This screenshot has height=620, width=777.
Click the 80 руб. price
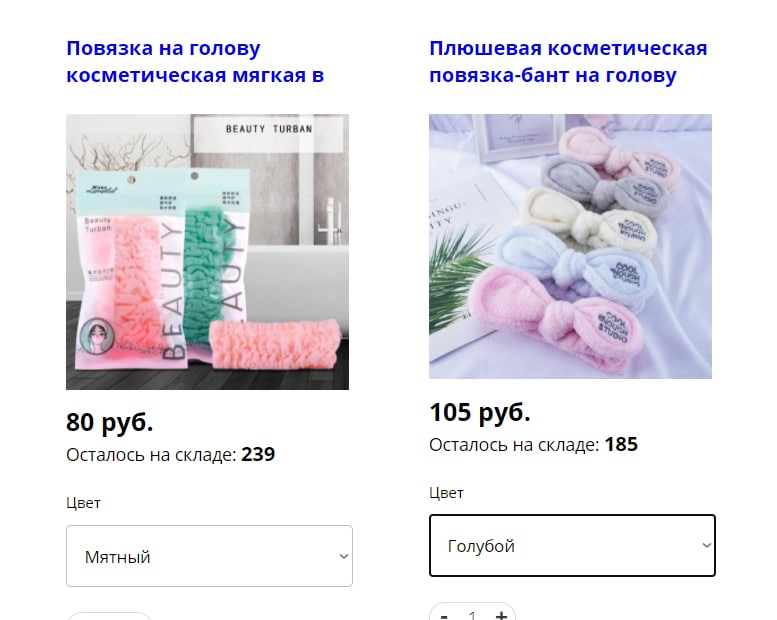[110, 422]
